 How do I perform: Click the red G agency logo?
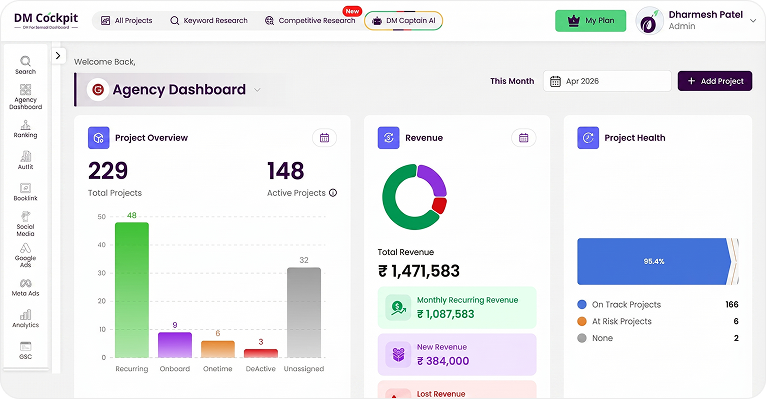[98, 90]
